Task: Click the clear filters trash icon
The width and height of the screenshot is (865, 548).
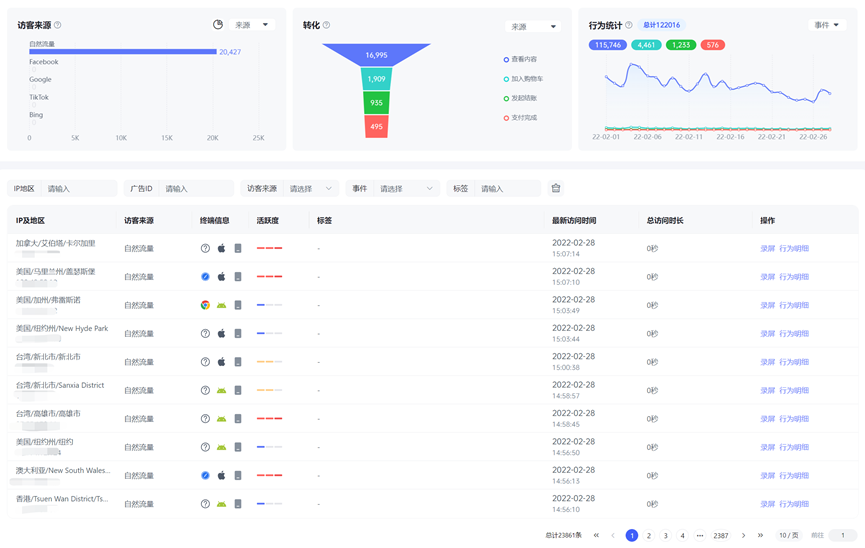Action: point(556,188)
